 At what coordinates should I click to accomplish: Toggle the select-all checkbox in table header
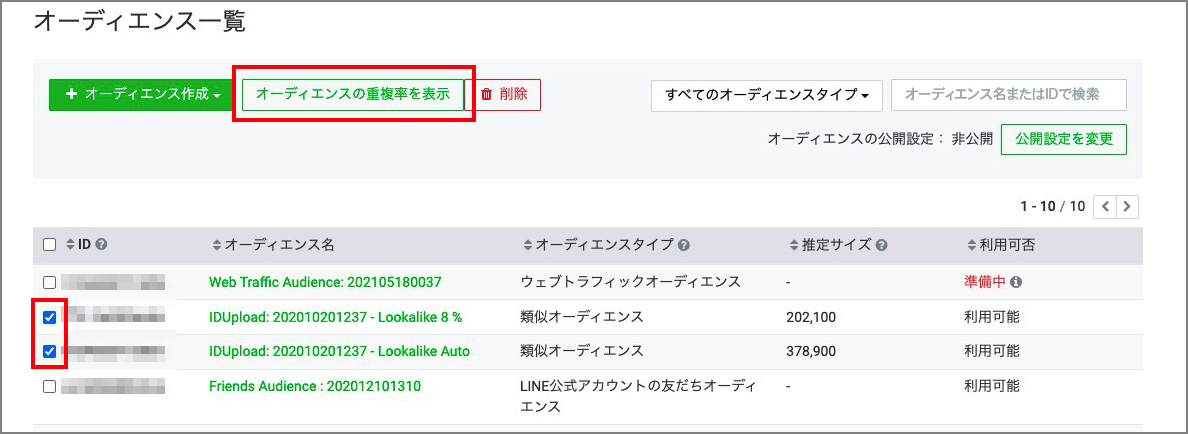[50, 244]
